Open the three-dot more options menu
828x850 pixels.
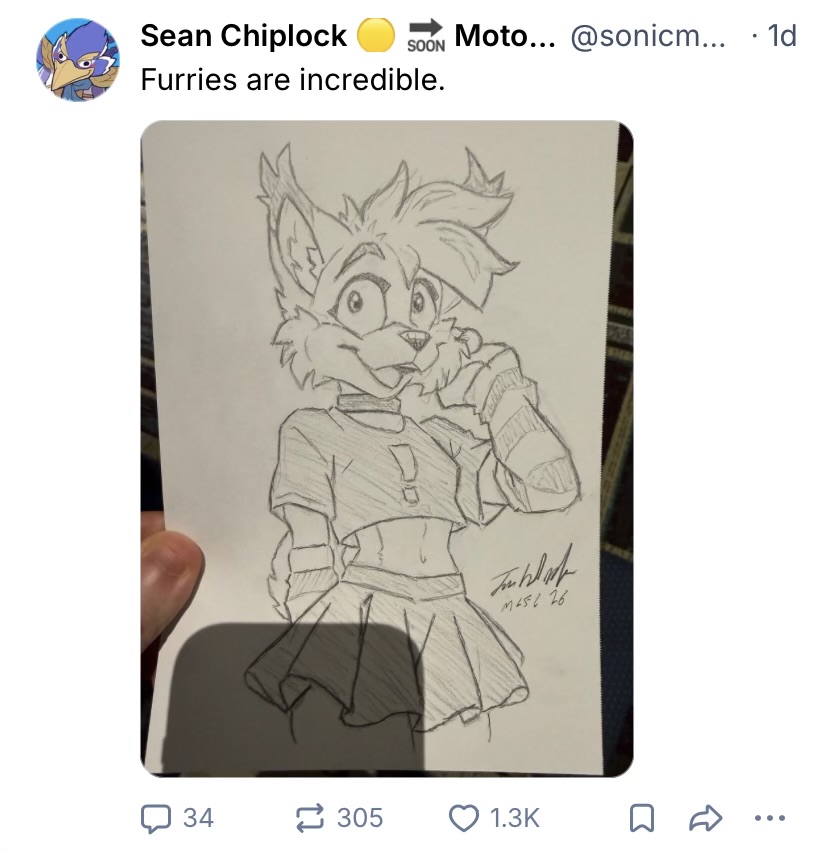pos(771,818)
